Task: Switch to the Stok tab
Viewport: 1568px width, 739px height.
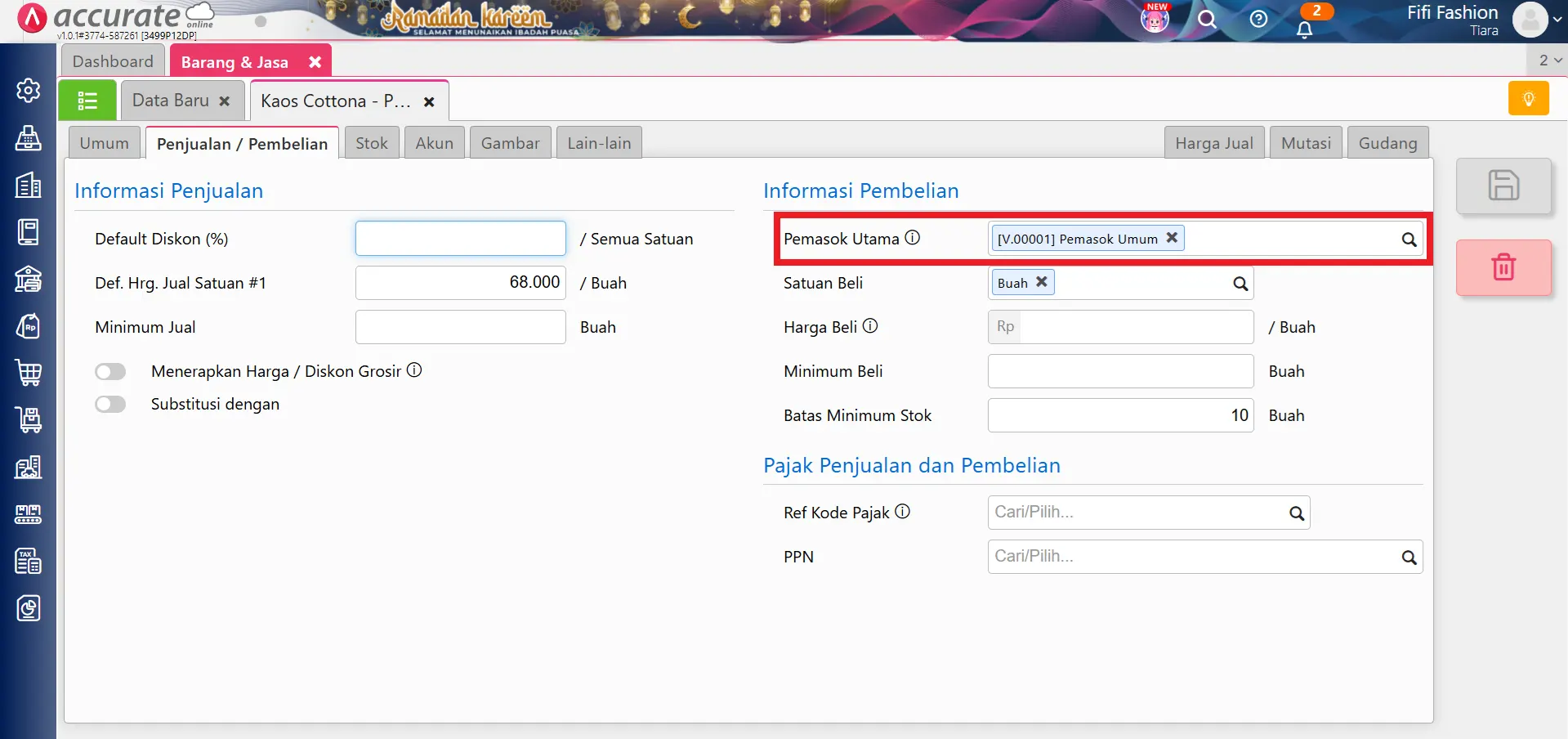Action: click(x=372, y=142)
